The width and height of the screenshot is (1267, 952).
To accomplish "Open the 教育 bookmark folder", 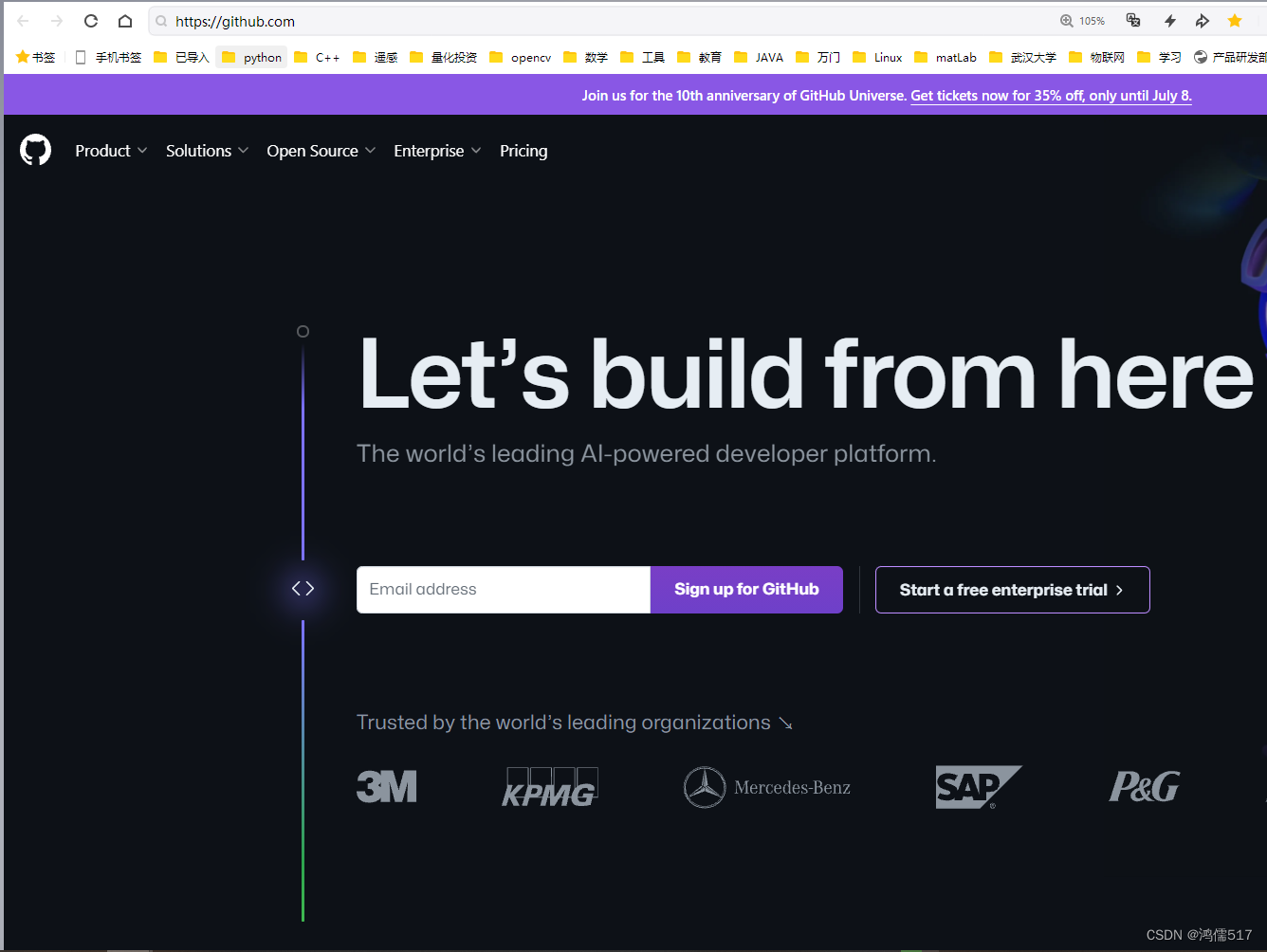I will 699,57.
